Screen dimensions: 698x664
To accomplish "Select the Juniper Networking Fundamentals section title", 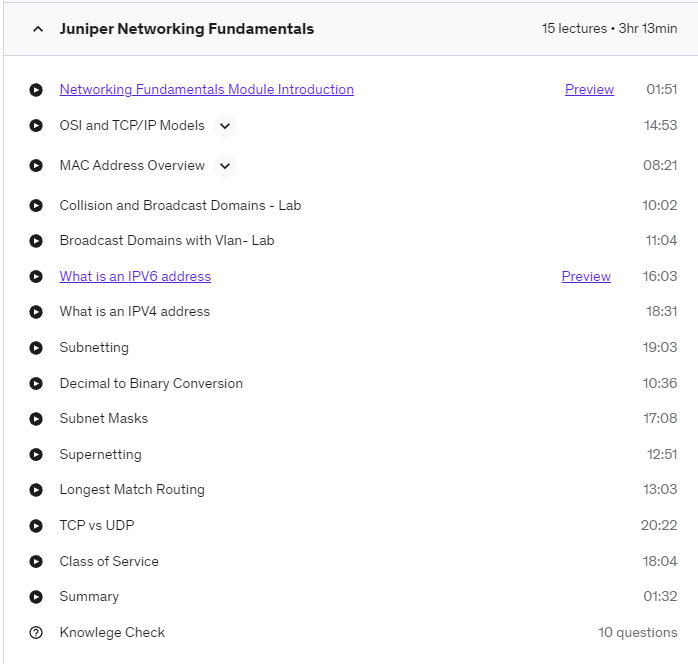I will pos(187,29).
